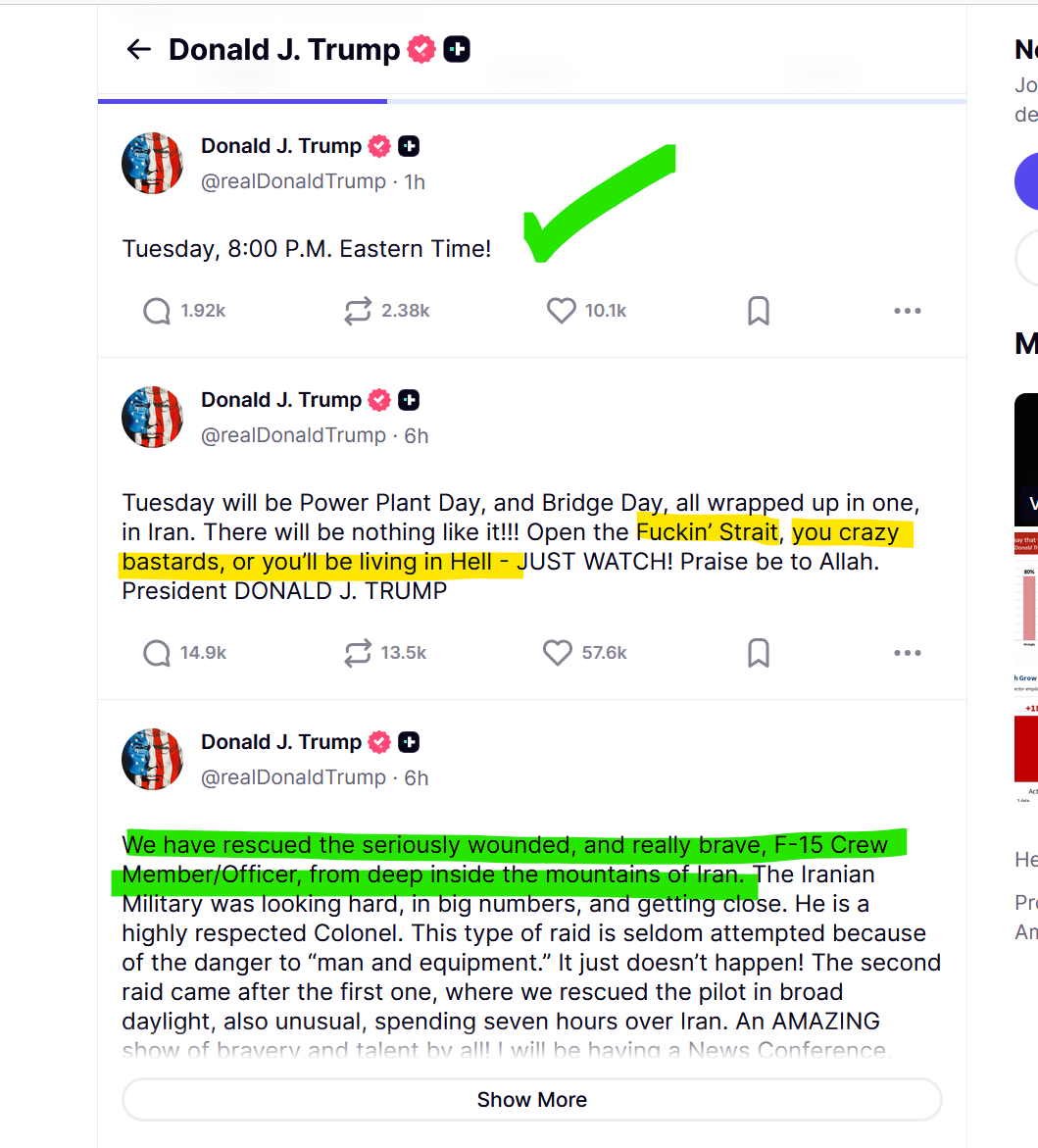Select the active first profile tab underline
Image resolution: width=1038 pixels, height=1148 pixels.
(242, 100)
